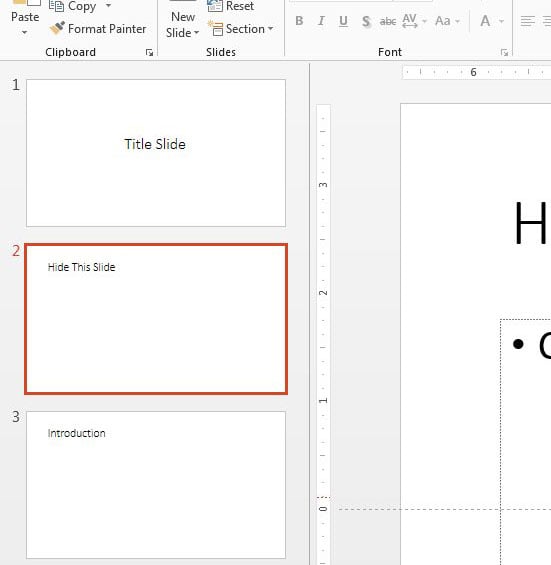Open the Font dialog launcher
This screenshot has height=565, width=551.
pyautogui.click(x=504, y=53)
